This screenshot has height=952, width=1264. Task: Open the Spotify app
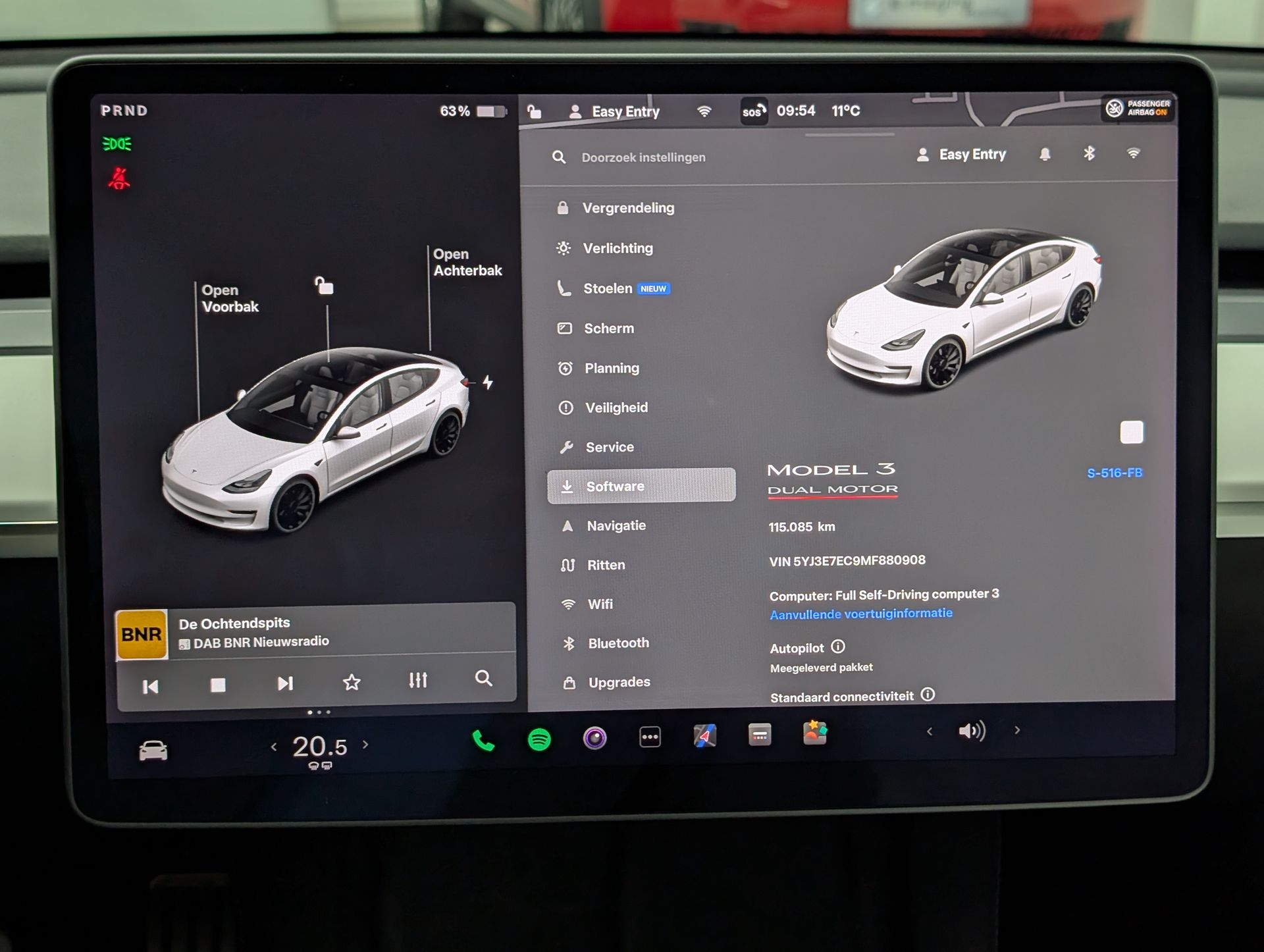(x=539, y=739)
